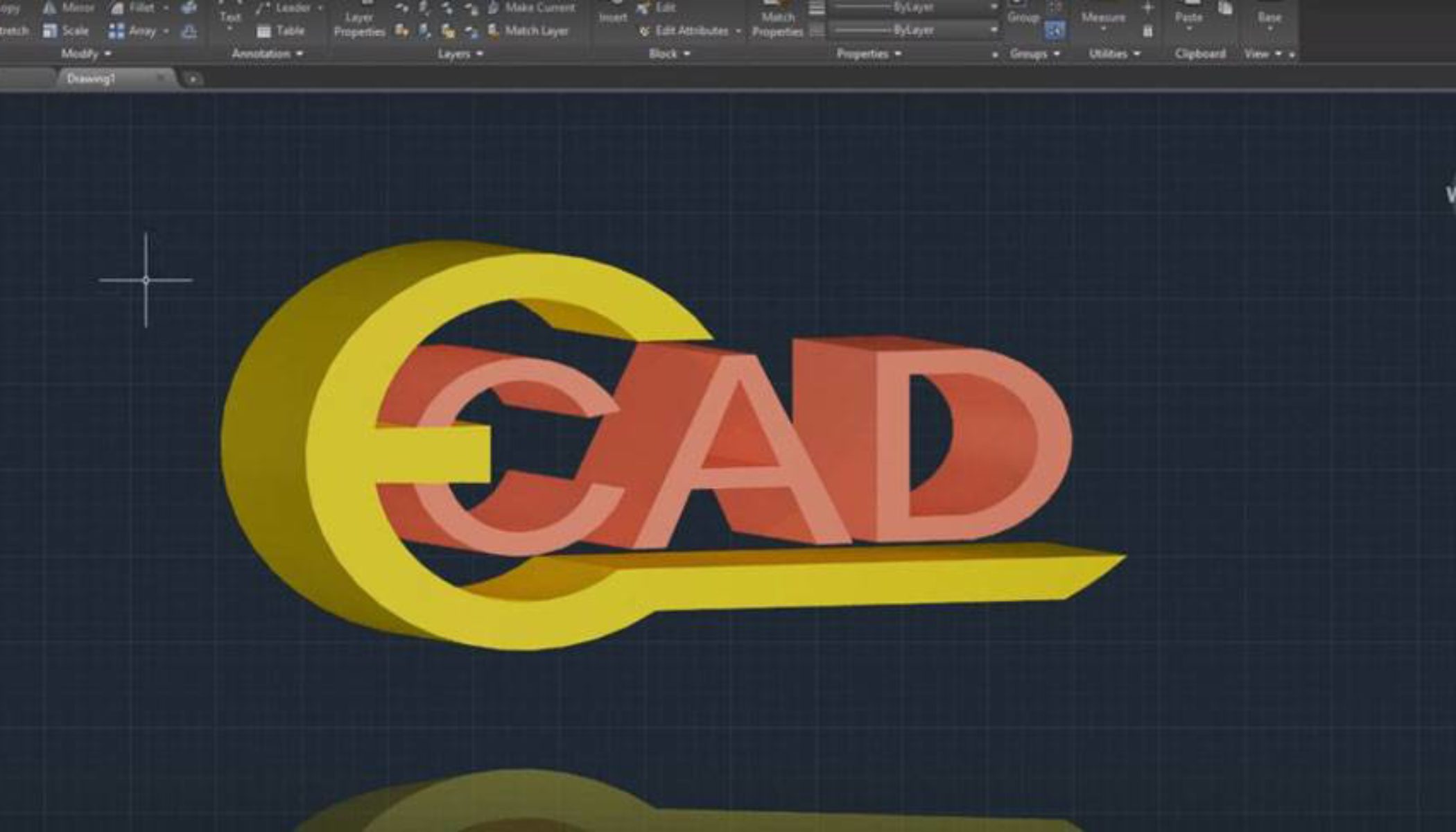Click the new drawing tab button
Screen dimensions: 1456x832
tap(193, 80)
